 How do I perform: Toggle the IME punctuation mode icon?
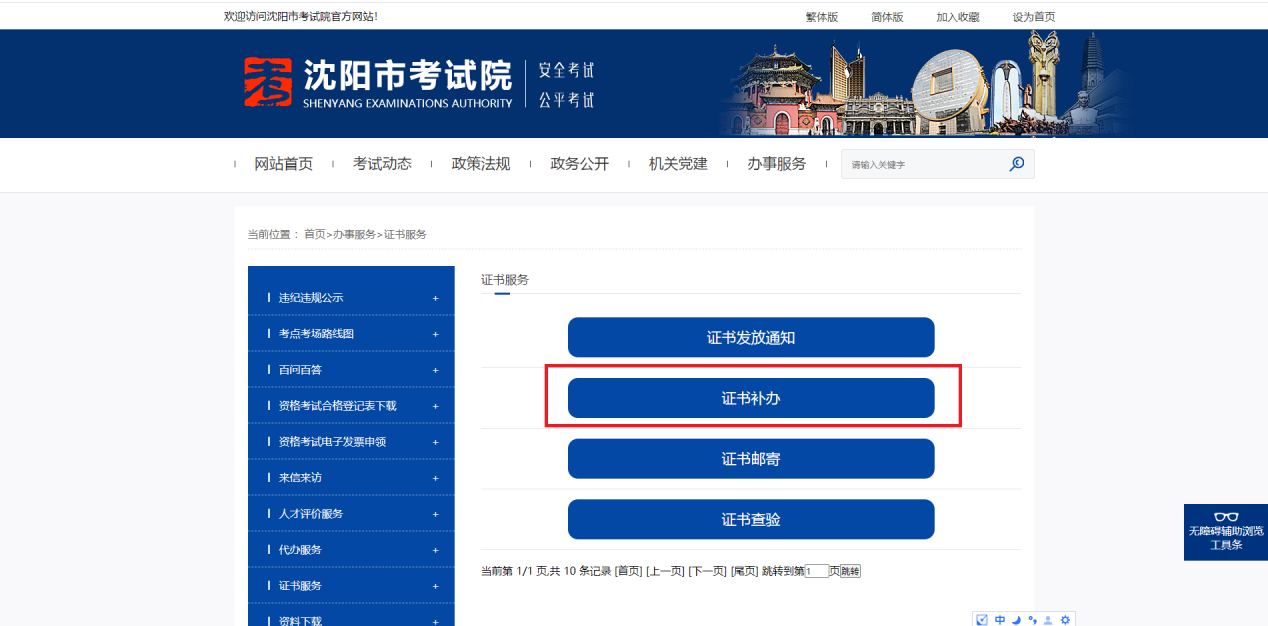[x=1032, y=620]
